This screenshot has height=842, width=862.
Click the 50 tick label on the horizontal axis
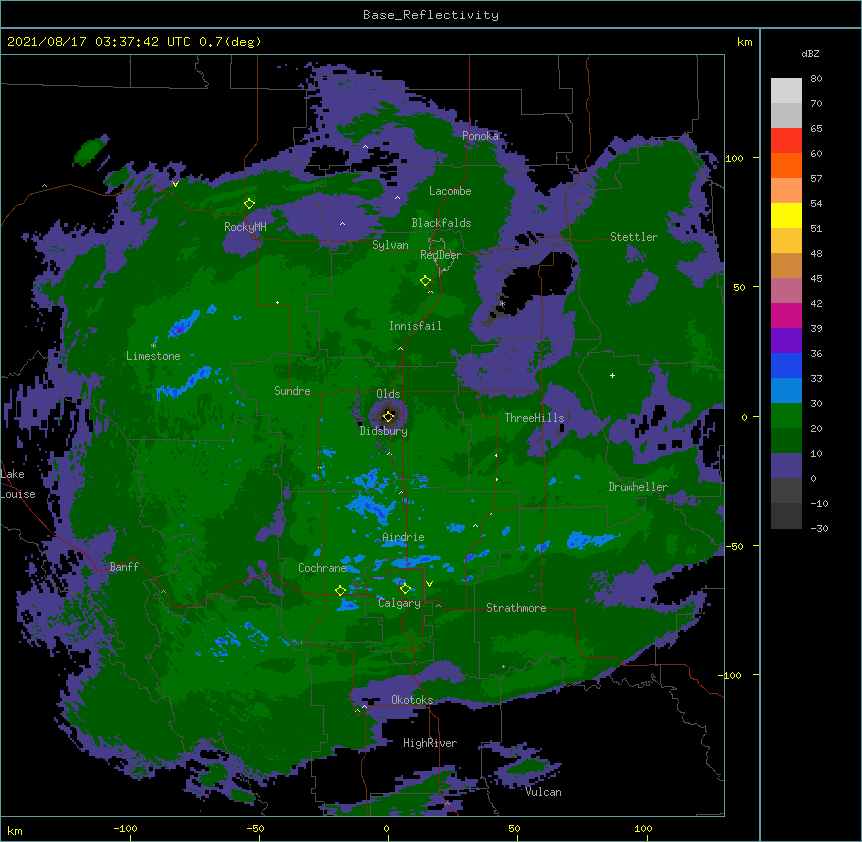point(514,828)
